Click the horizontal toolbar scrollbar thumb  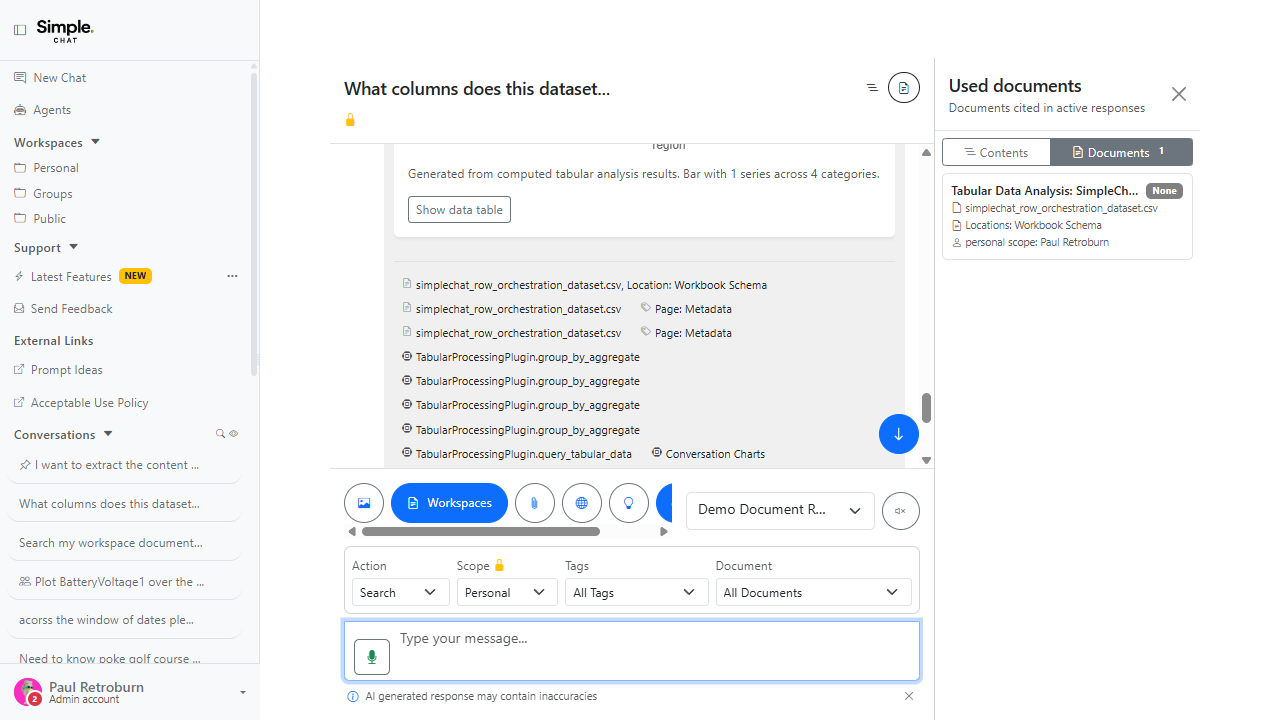[481, 532]
